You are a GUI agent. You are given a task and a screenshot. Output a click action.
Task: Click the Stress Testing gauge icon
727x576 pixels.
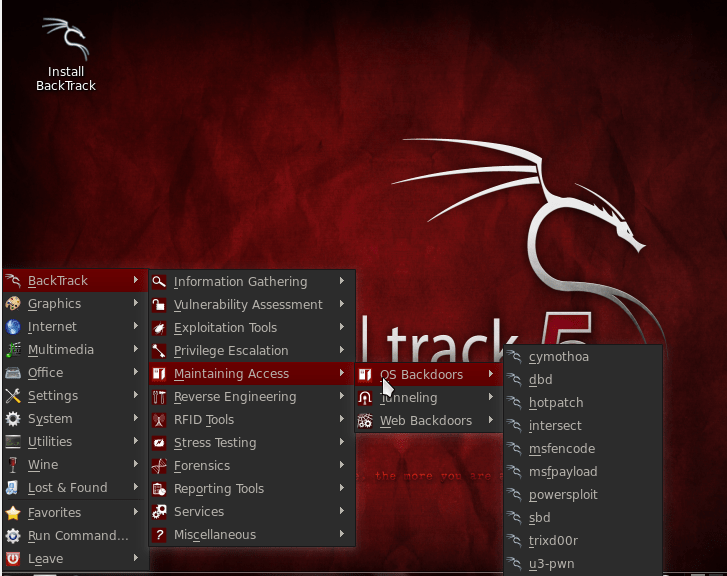[159, 443]
